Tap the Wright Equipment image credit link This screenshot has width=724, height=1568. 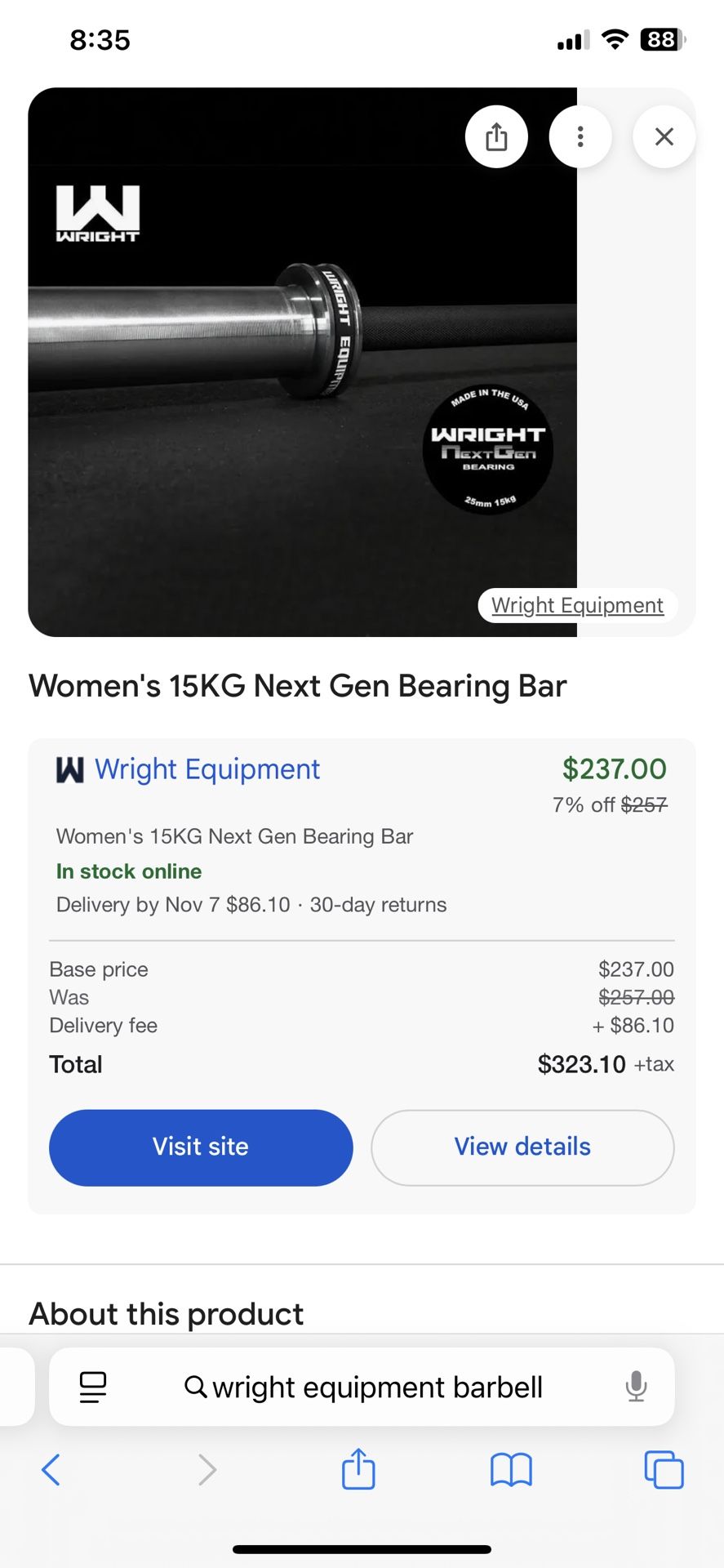pyautogui.click(x=577, y=605)
